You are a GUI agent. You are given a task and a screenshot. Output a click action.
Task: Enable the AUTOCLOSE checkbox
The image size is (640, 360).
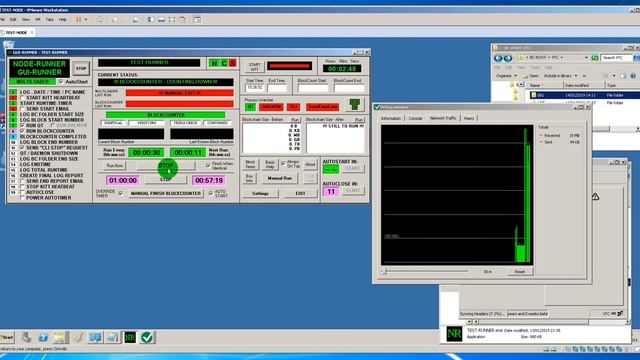(x=22, y=192)
